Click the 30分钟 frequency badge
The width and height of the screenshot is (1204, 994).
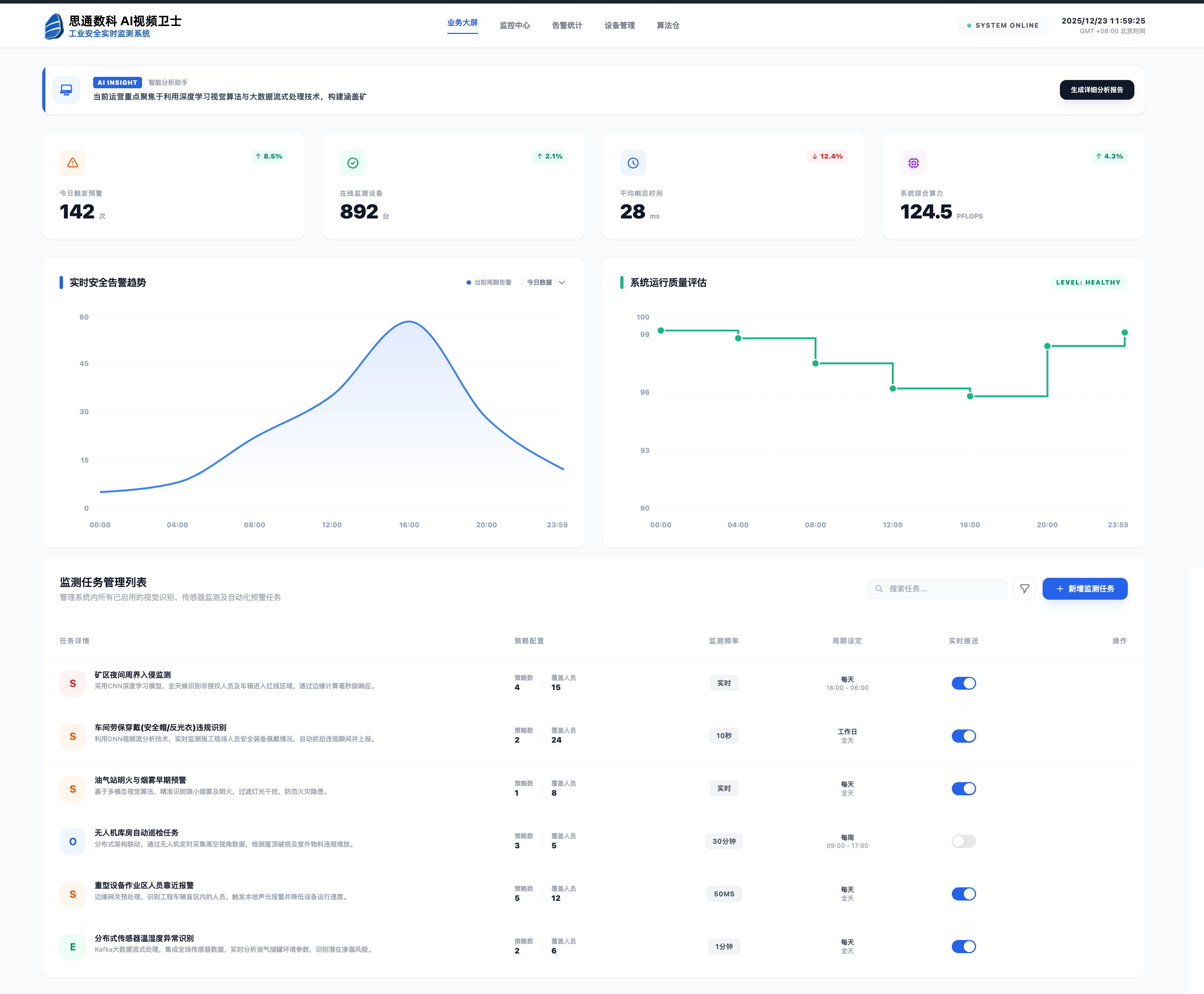point(724,841)
